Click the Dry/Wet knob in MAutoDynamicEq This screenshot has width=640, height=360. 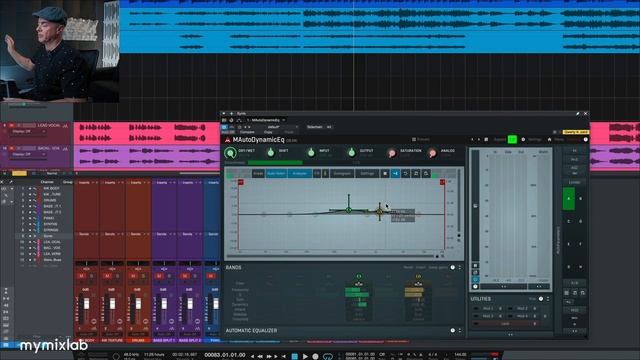[230, 153]
